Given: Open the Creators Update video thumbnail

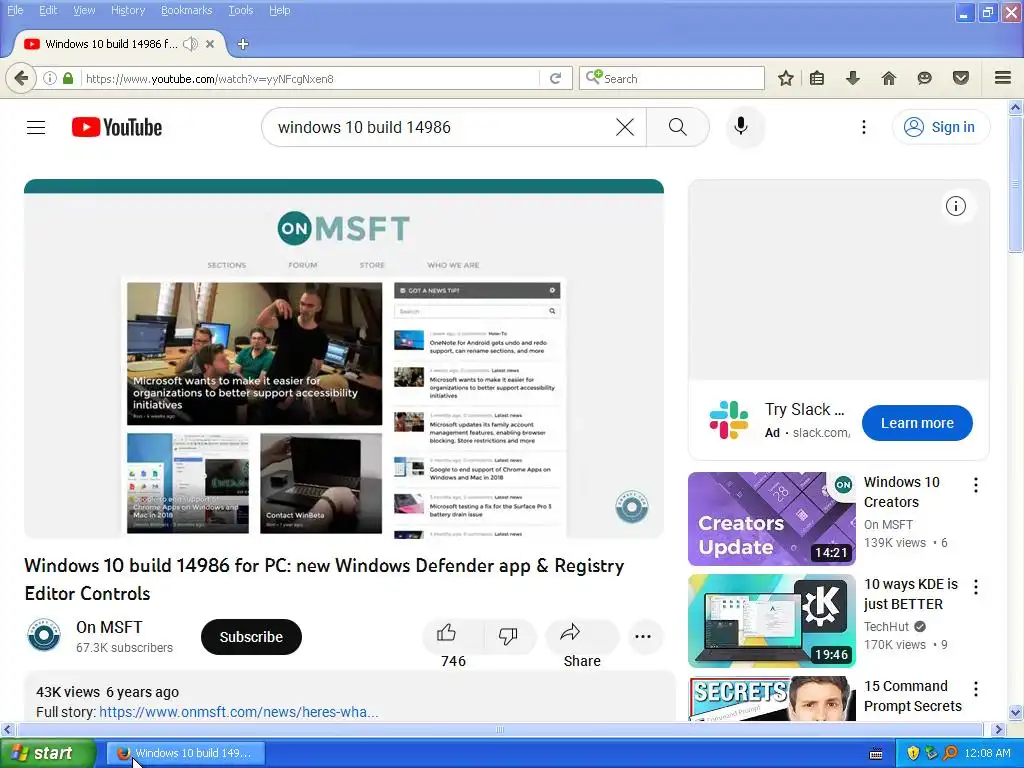Looking at the screenshot, I should 772,519.
